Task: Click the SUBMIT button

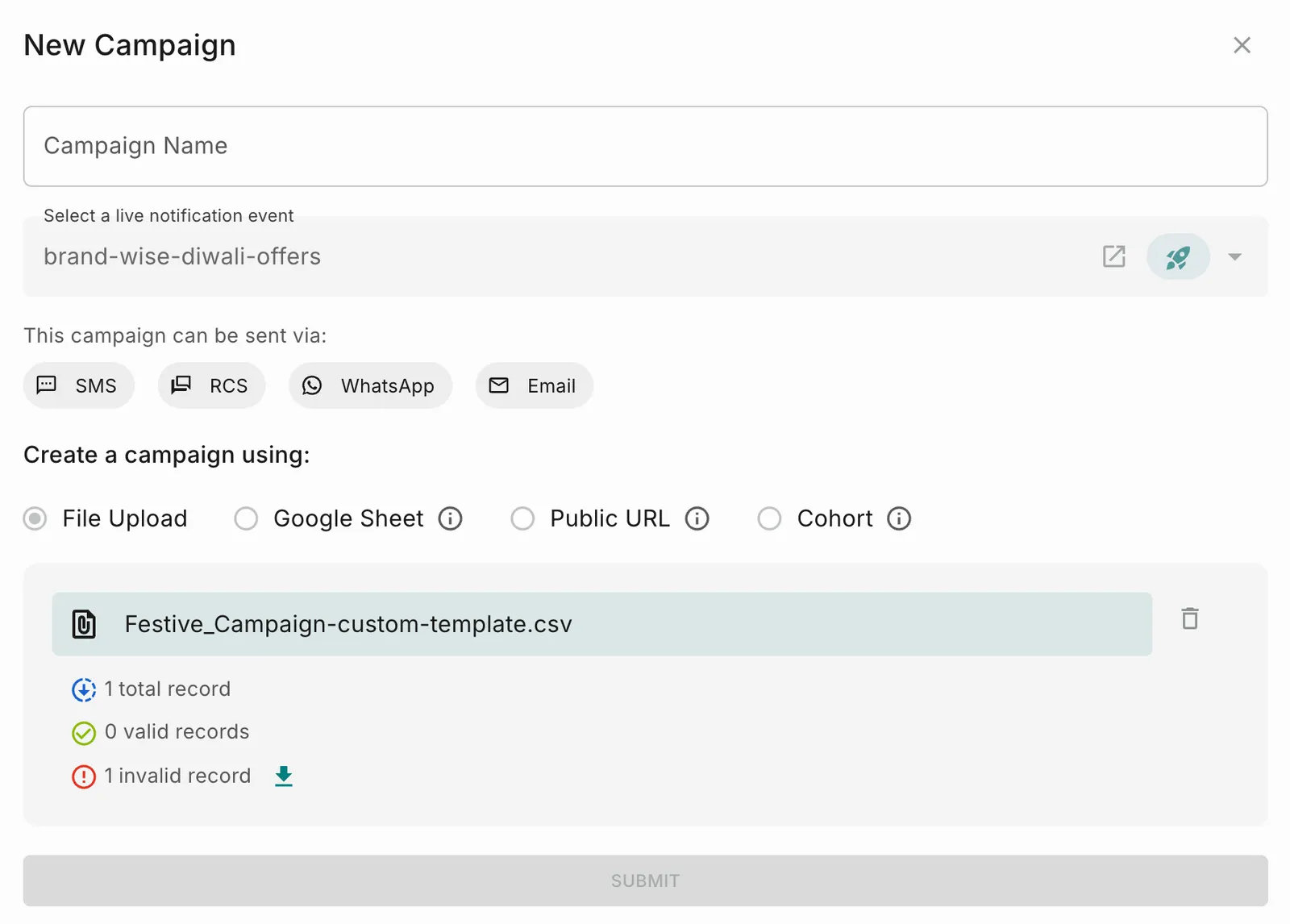Action: click(x=645, y=880)
